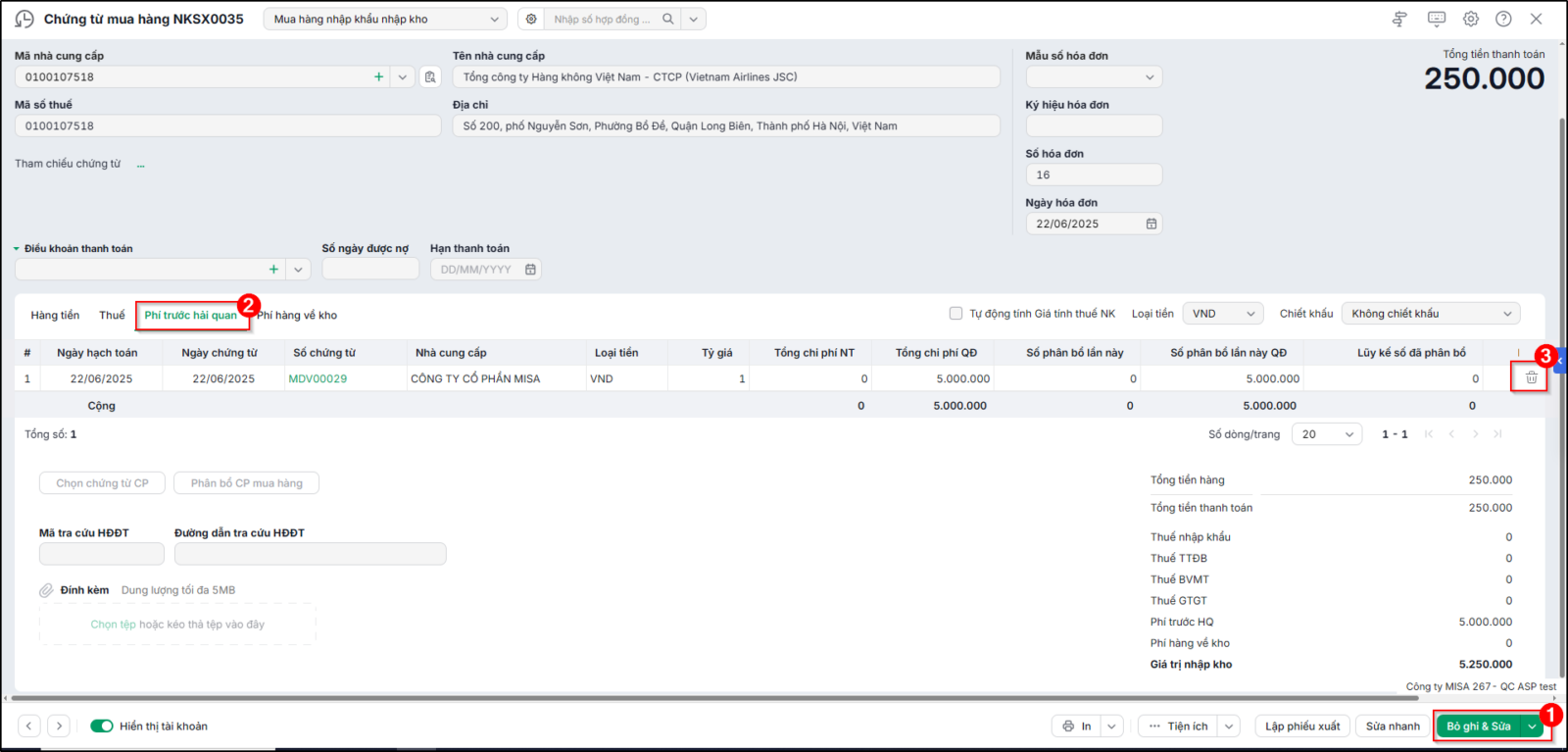1568x752 pixels.
Task: Open the guide signpost icon in header
Action: pyautogui.click(x=1399, y=19)
